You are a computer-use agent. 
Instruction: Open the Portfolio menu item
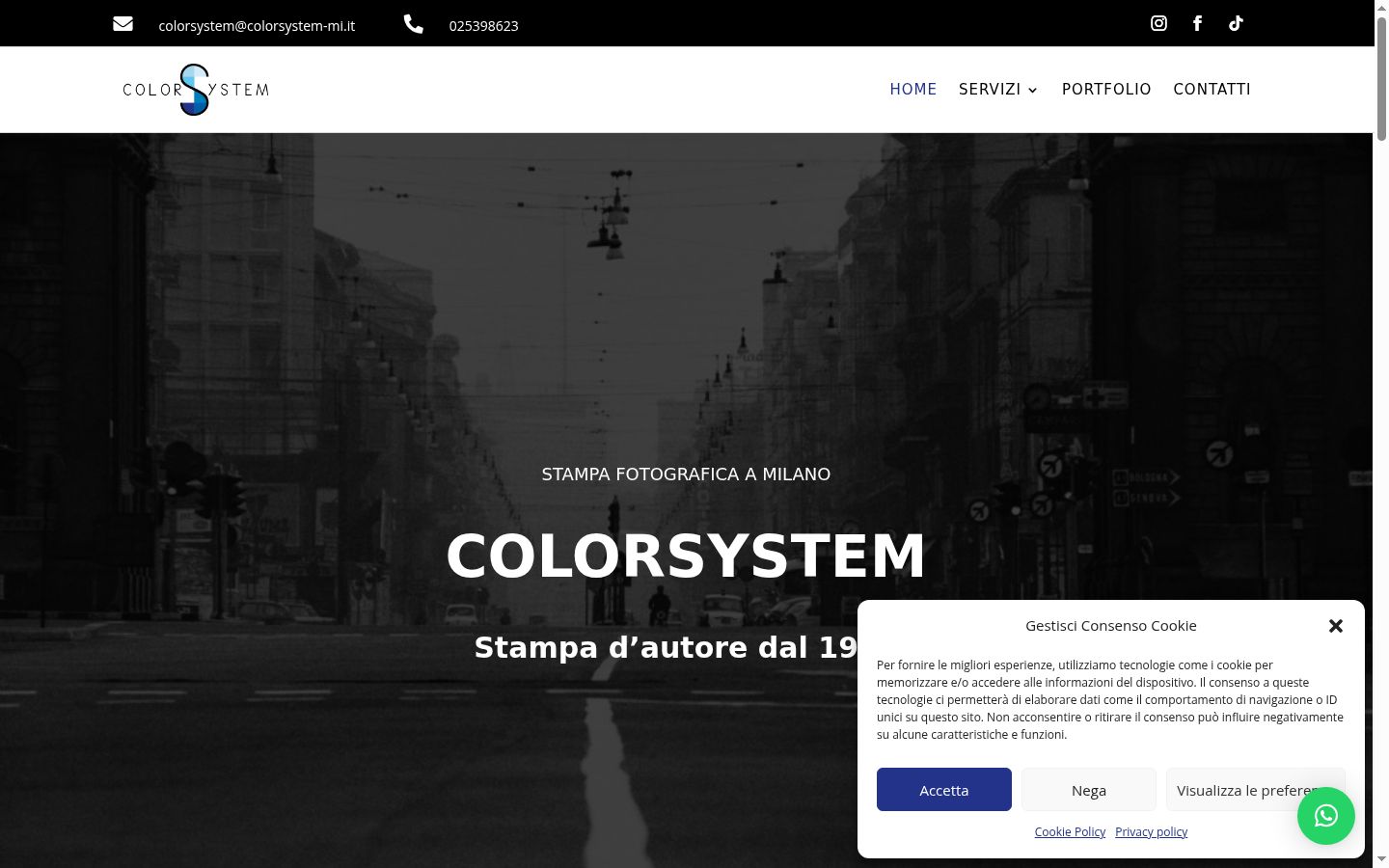(x=1106, y=89)
